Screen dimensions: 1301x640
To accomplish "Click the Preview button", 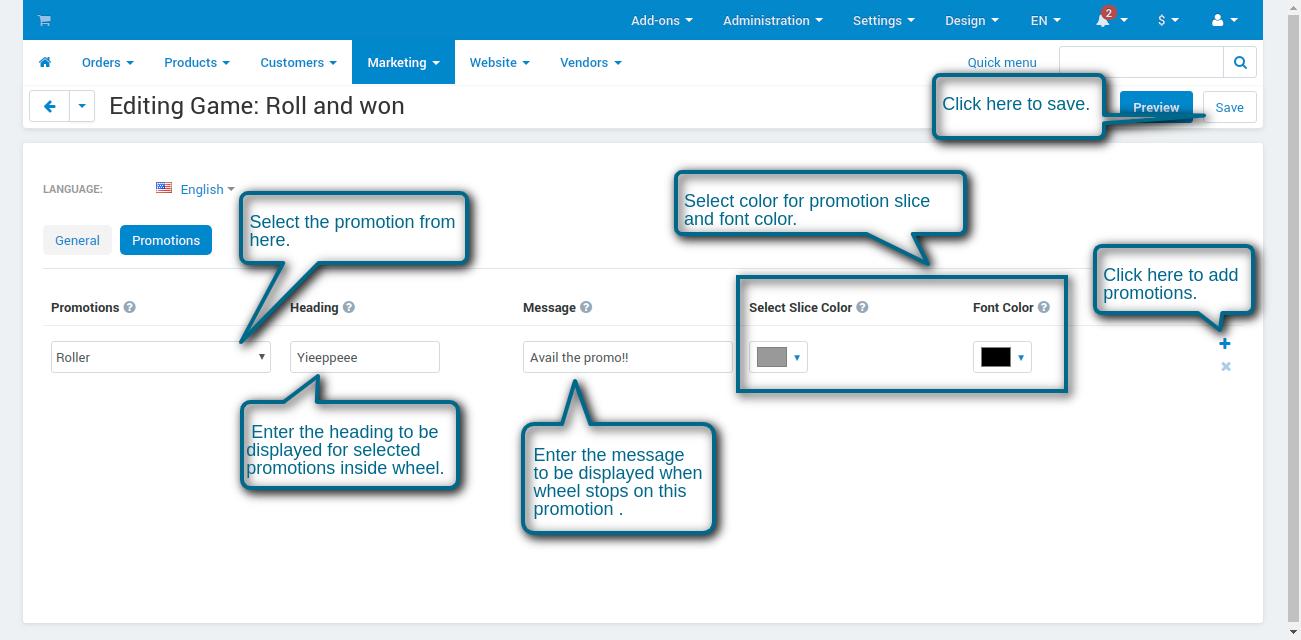I will pyautogui.click(x=1155, y=107).
